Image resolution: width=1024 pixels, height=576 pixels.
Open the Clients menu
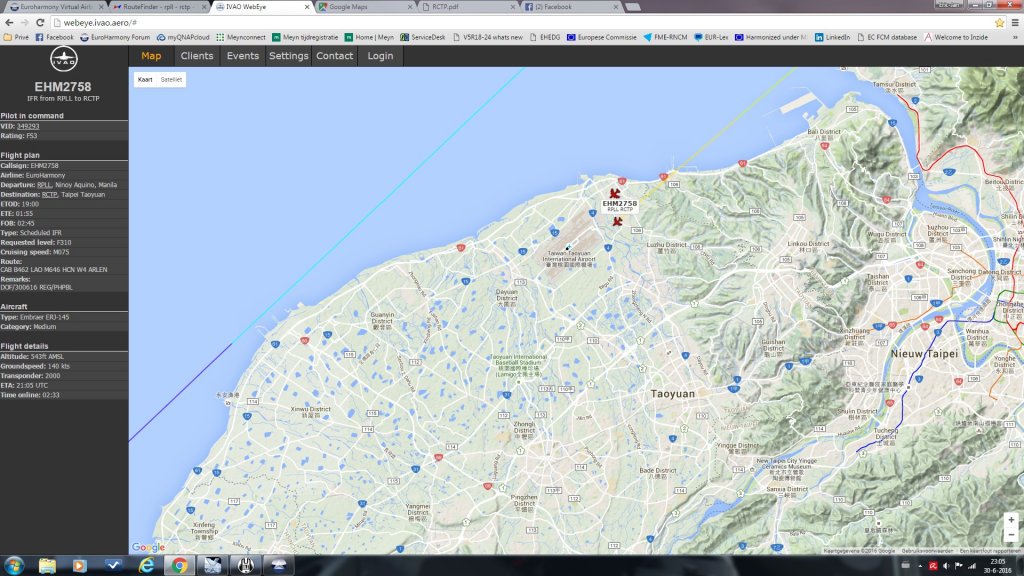[197, 56]
